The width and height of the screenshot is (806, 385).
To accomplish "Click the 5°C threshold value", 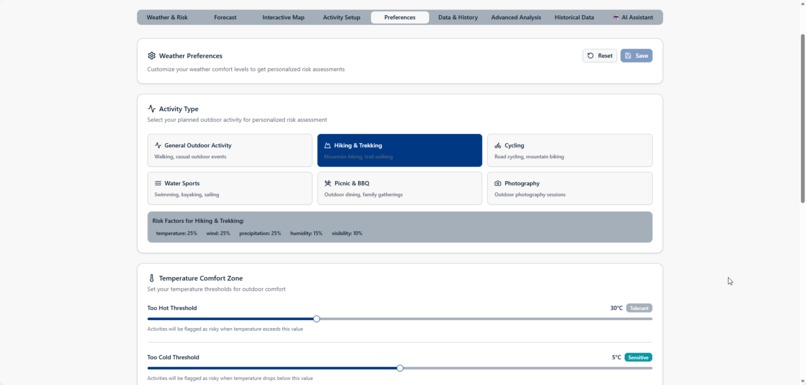I will click(x=616, y=357).
